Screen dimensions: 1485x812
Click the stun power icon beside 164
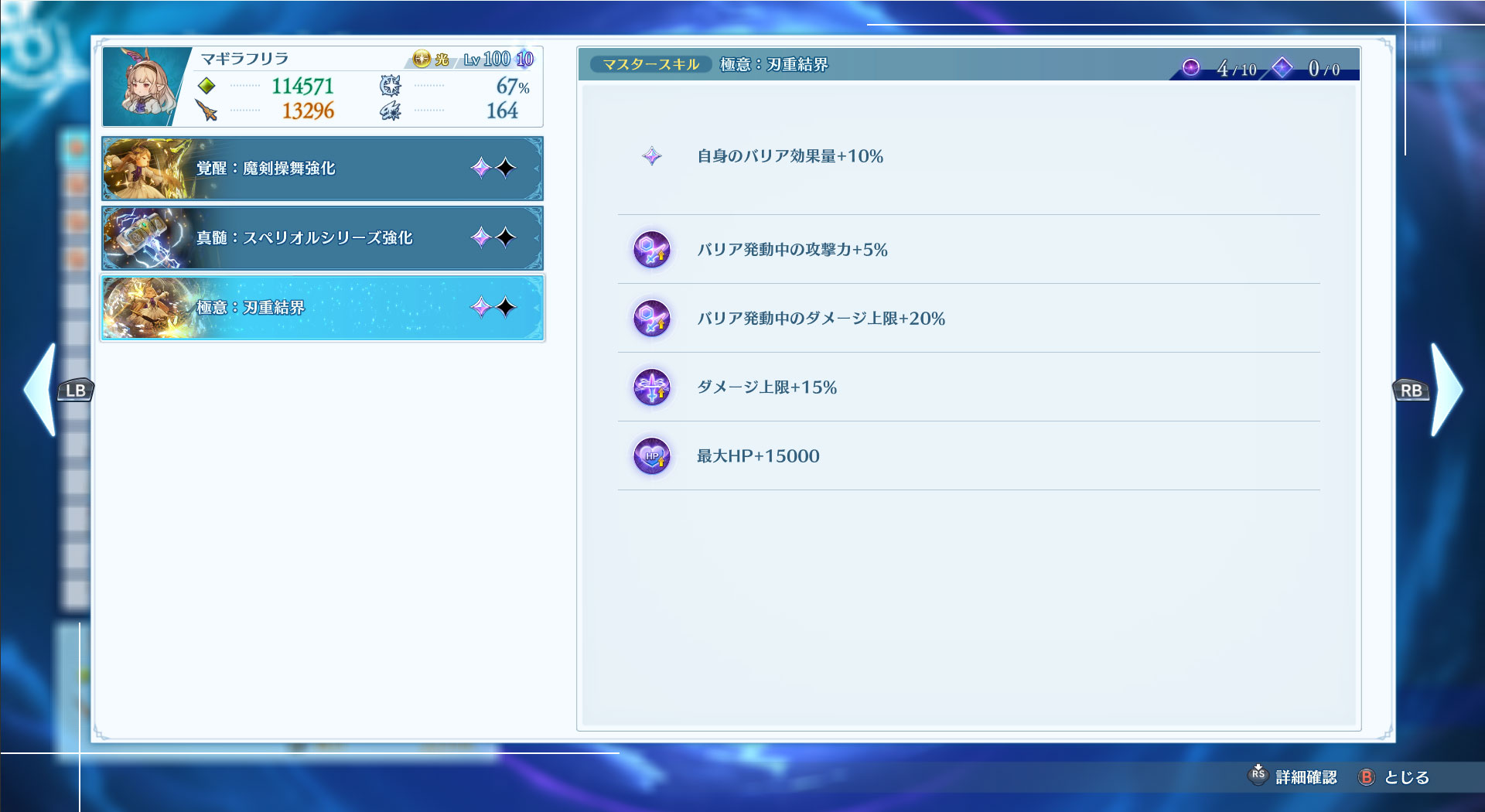(x=391, y=111)
